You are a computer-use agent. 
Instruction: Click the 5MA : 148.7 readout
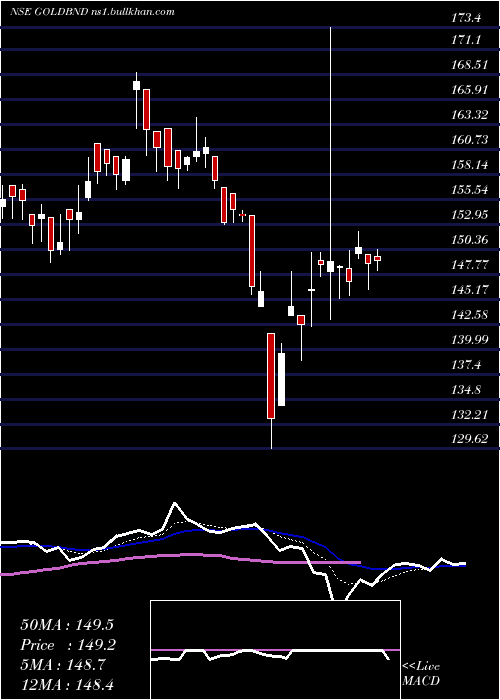tap(62, 665)
